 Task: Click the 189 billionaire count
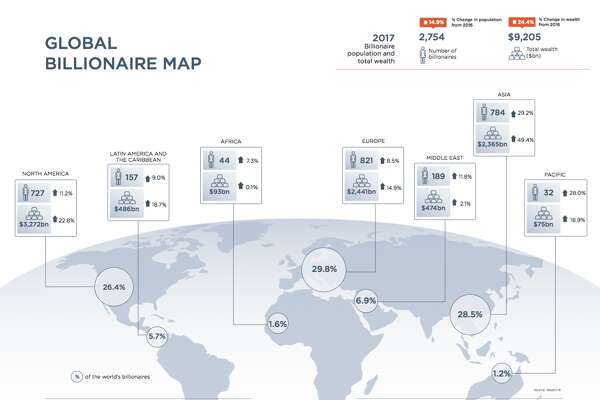(x=438, y=176)
